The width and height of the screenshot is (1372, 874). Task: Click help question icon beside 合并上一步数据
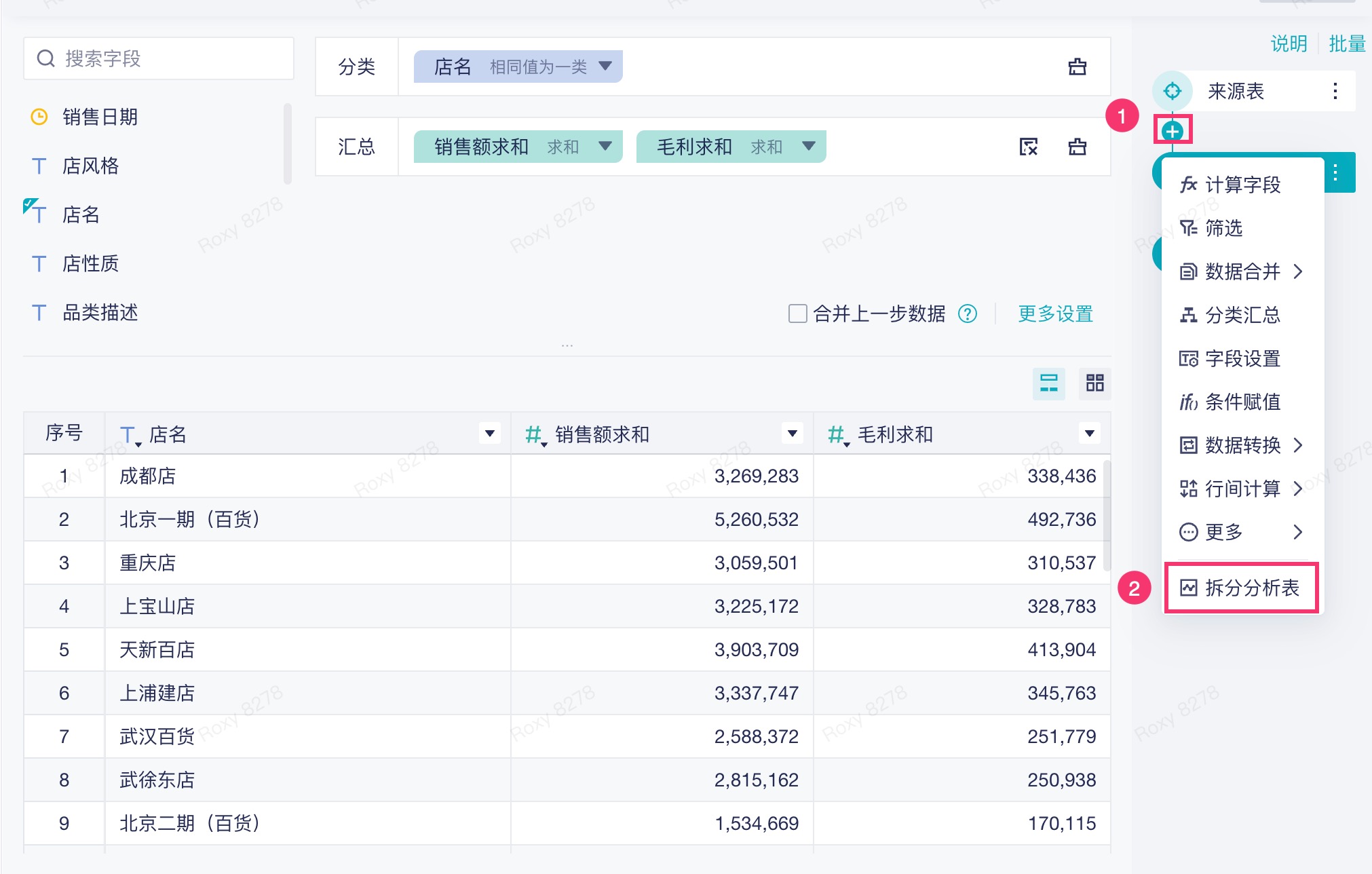click(x=967, y=313)
